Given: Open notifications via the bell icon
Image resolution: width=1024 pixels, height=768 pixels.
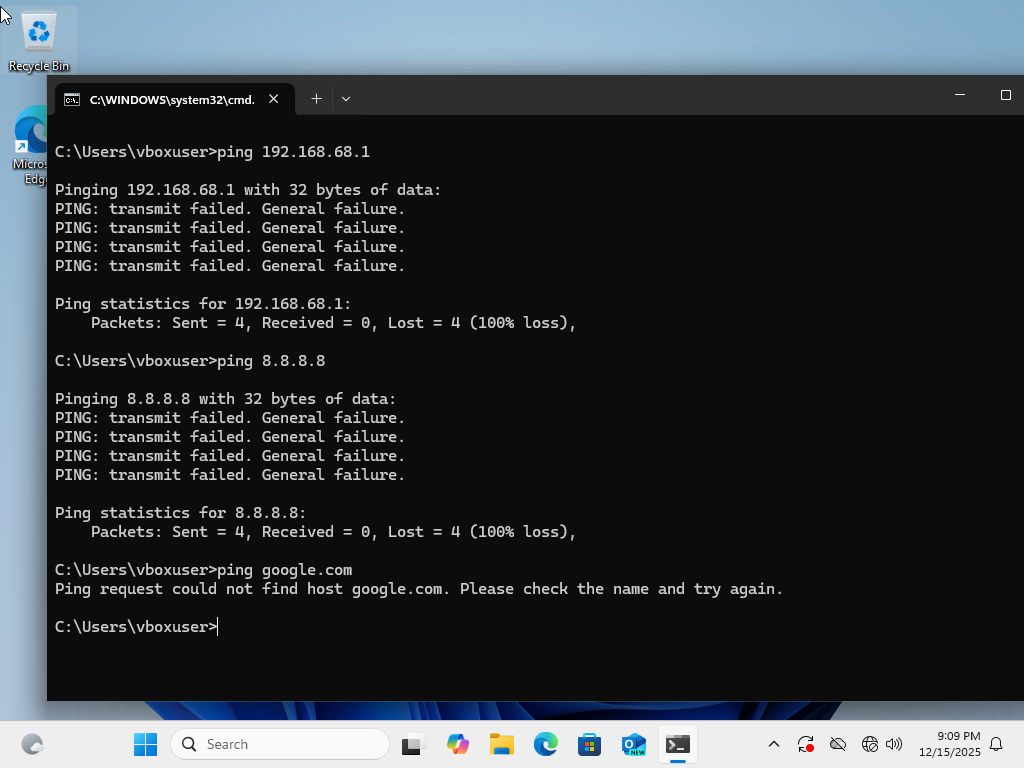Looking at the screenshot, I should tap(997, 744).
